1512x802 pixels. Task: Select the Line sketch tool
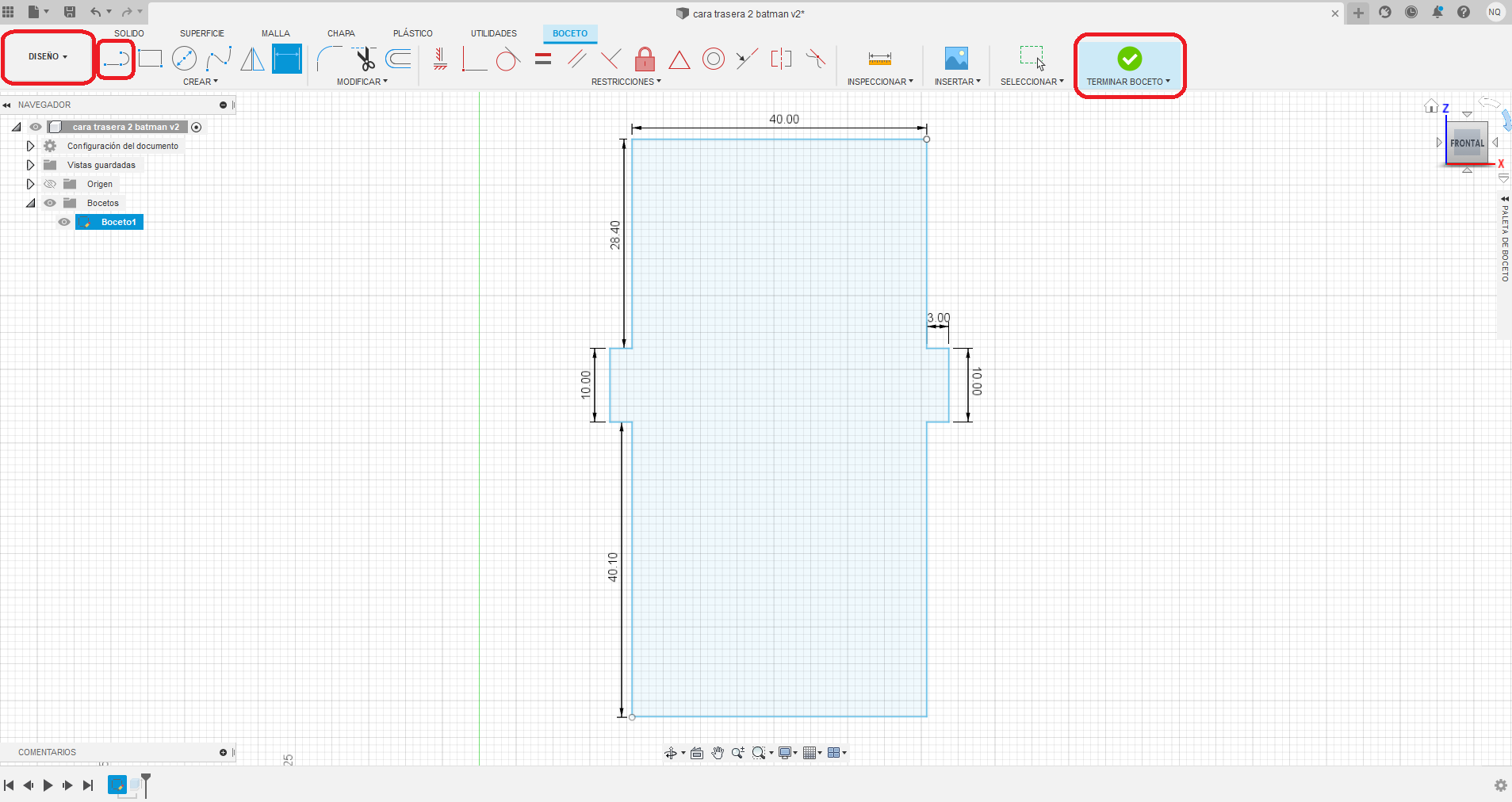[x=116, y=59]
